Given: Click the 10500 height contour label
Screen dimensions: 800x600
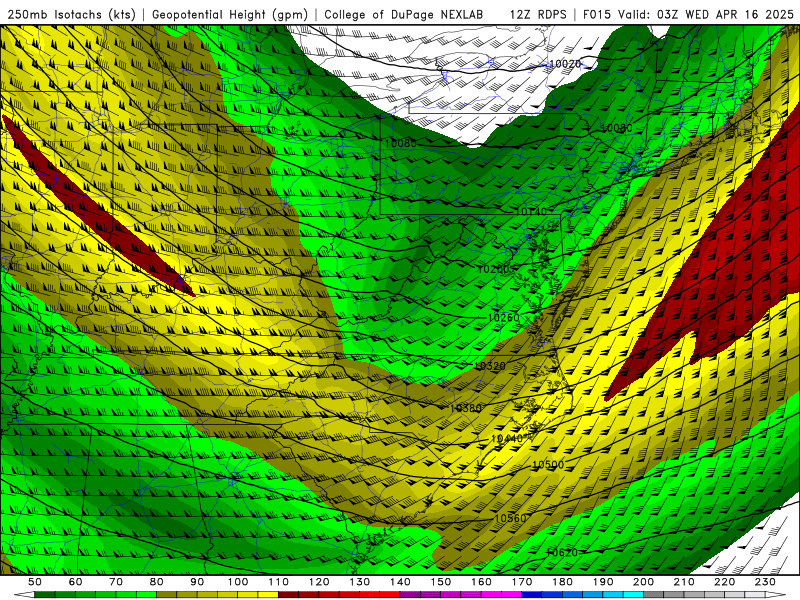Looking at the screenshot, I should [548, 465].
